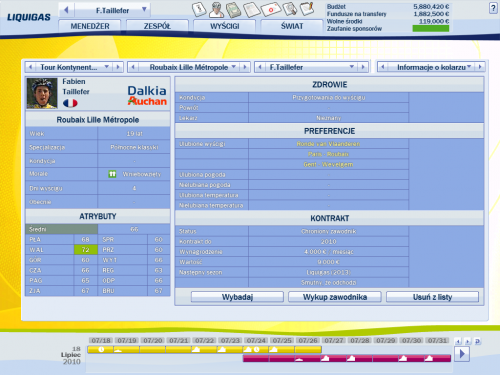
Task: Click the Usuń z listy button
Action: [x=432, y=297]
